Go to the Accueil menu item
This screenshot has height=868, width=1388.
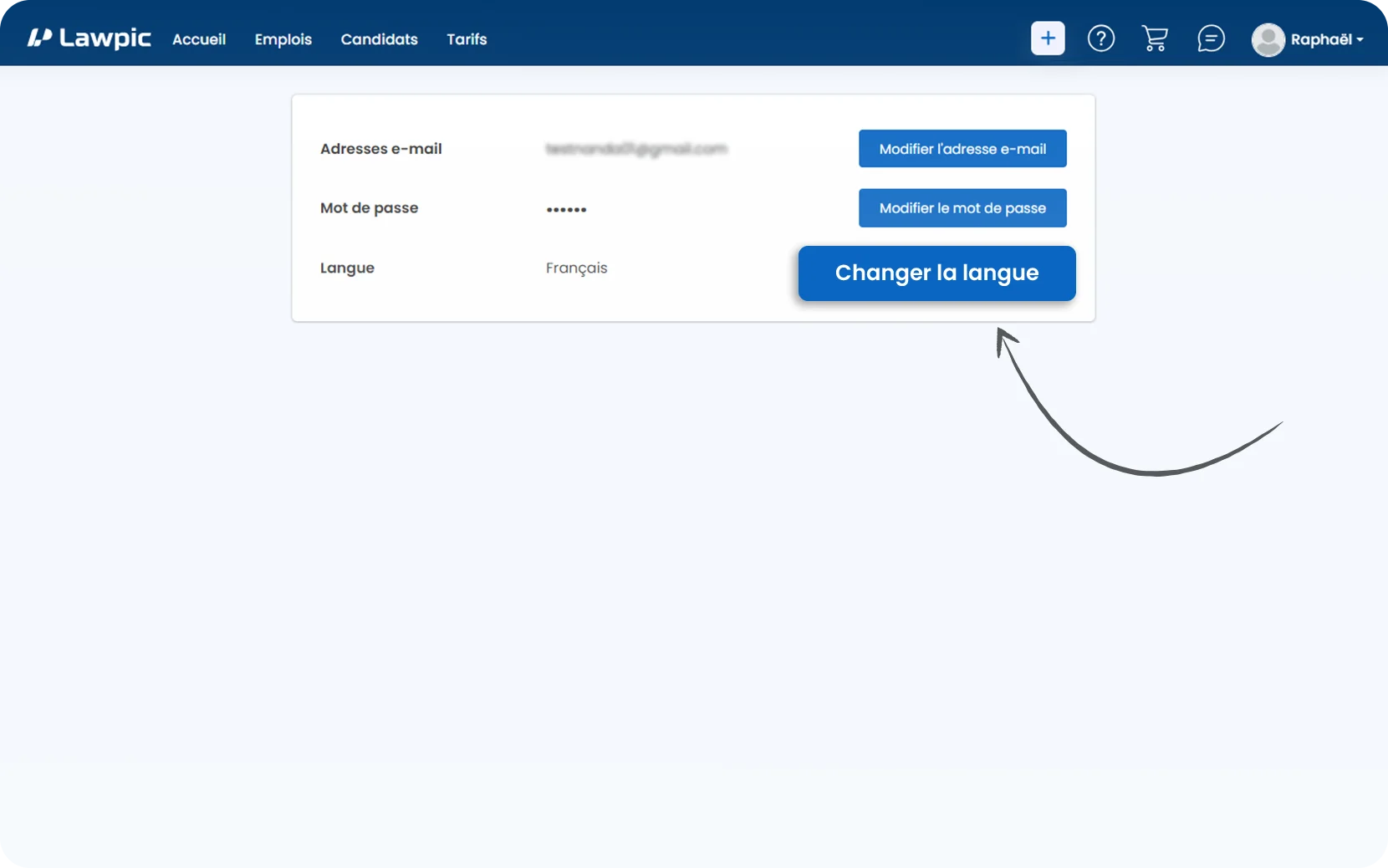click(x=199, y=39)
